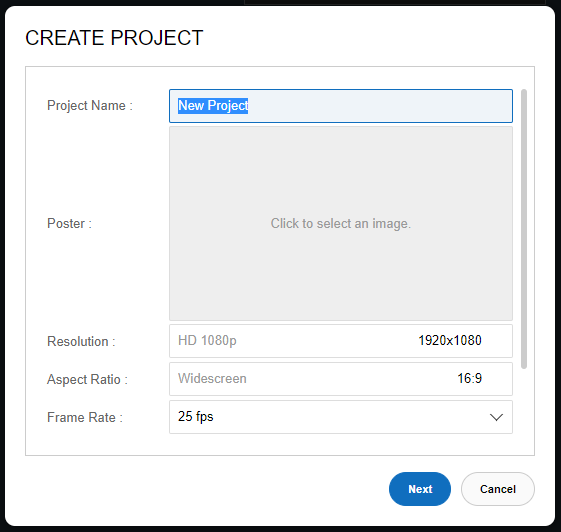This screenshot has height=532, width=561.
Task: Open the 25 fps combo box
Action: (341, 417)
